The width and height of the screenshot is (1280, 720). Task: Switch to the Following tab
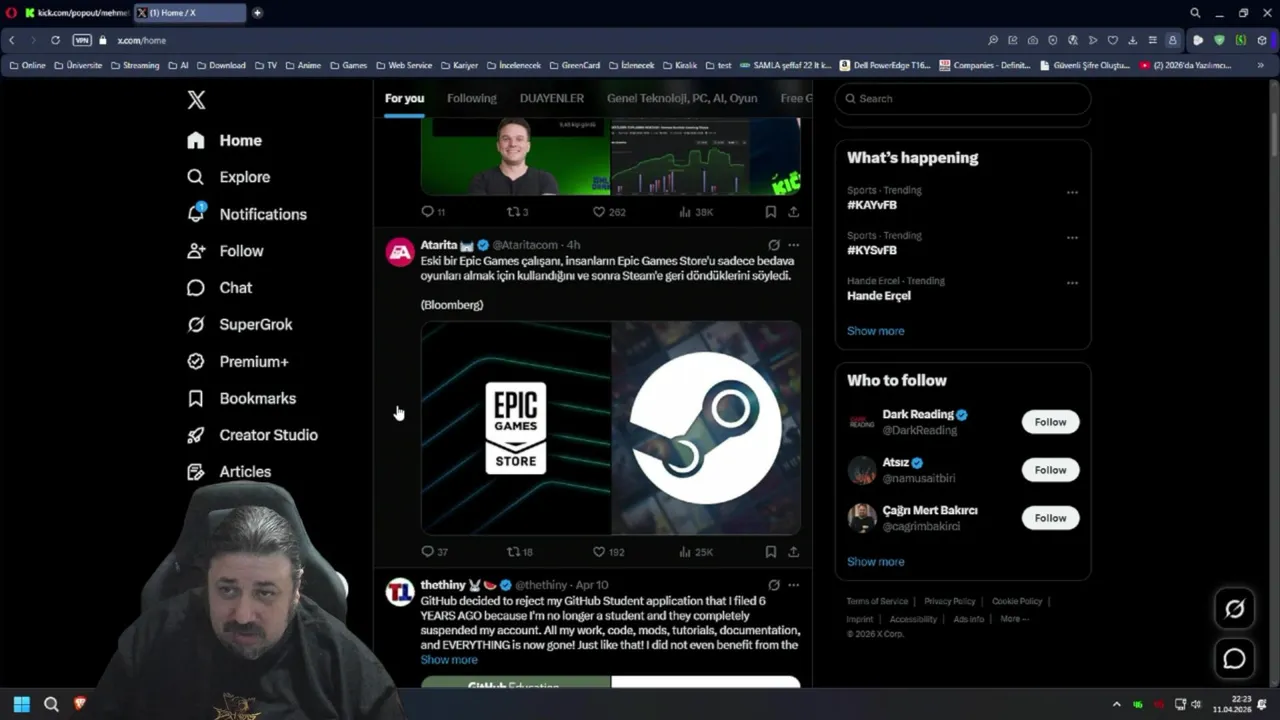471,98
